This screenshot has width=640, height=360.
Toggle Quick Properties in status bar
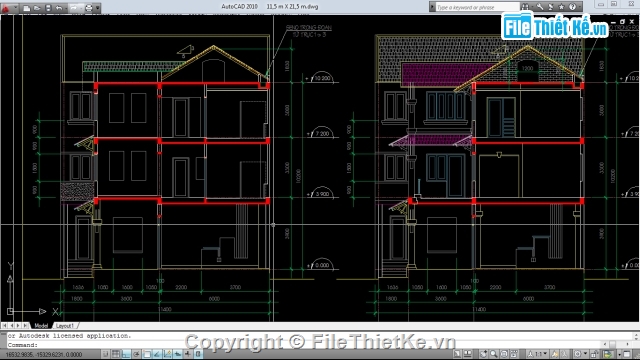pos(198,354)
